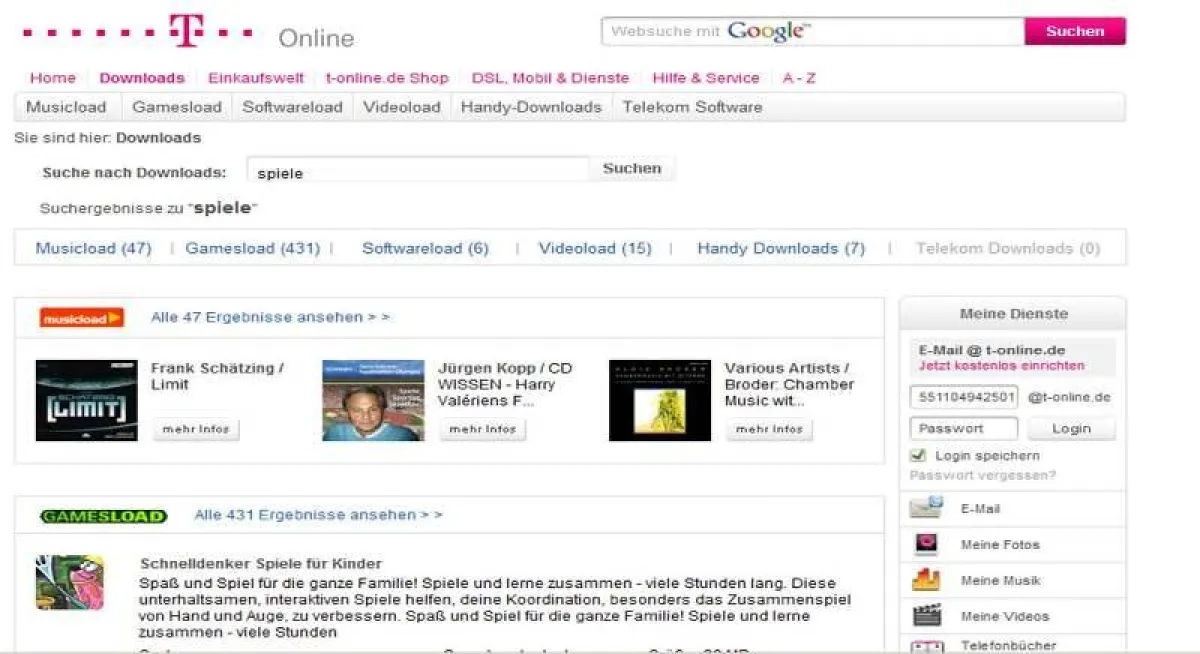Click the Schnelldenker Spiele game icon
The image size is (1200, 654).
click(x=70, y=582)
